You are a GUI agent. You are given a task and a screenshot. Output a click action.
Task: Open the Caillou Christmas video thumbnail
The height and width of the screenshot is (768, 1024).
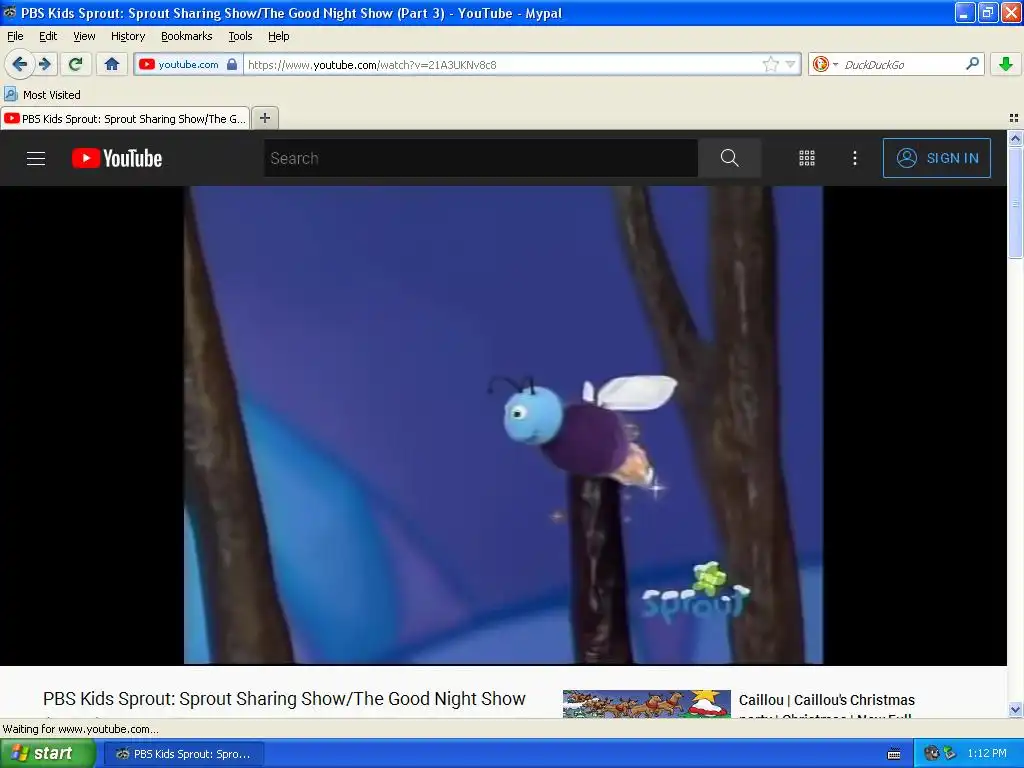tap(647, 704)
